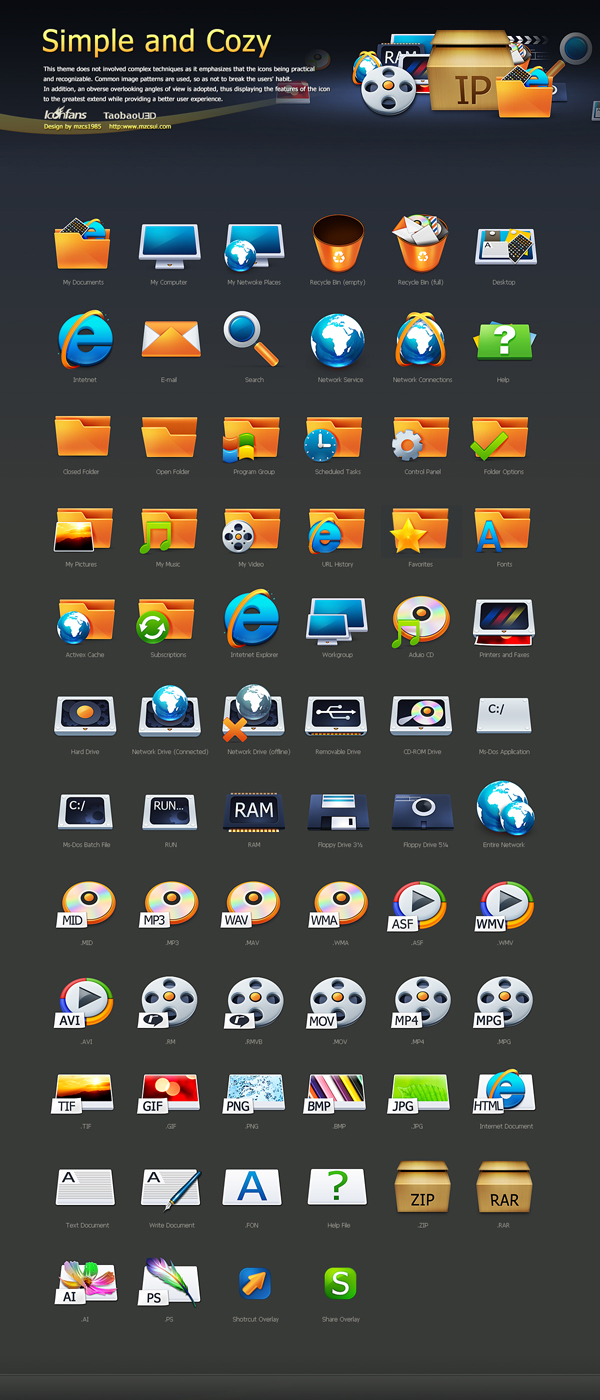Click the Iconfans logo
600x1400 pixels.
[x=65, y=114]
